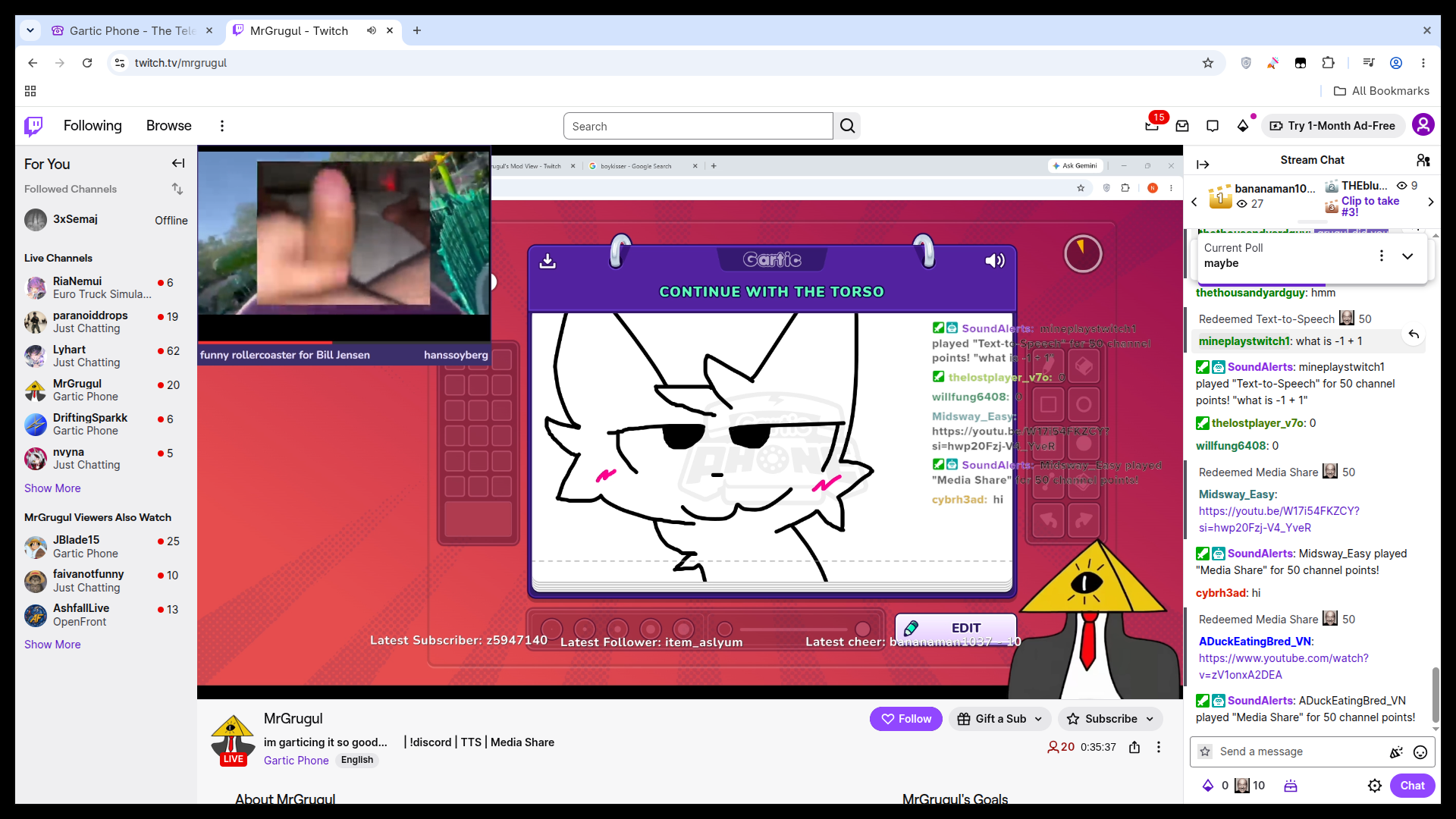Open the browser media controls icon

(x=1369, y=63)
